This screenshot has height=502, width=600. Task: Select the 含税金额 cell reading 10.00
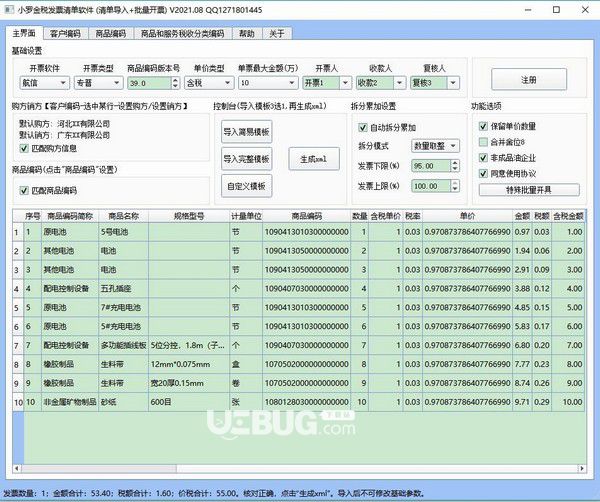568,402
